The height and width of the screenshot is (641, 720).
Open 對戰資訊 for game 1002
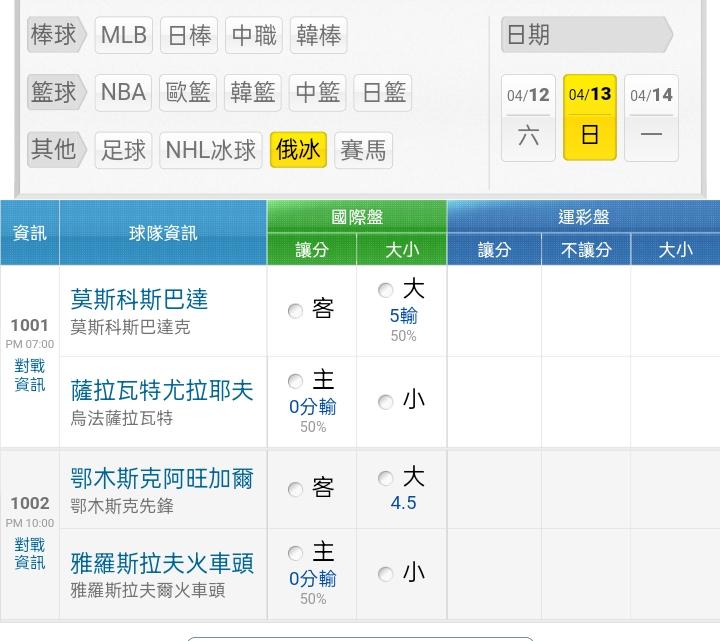[x=30, y=554]
